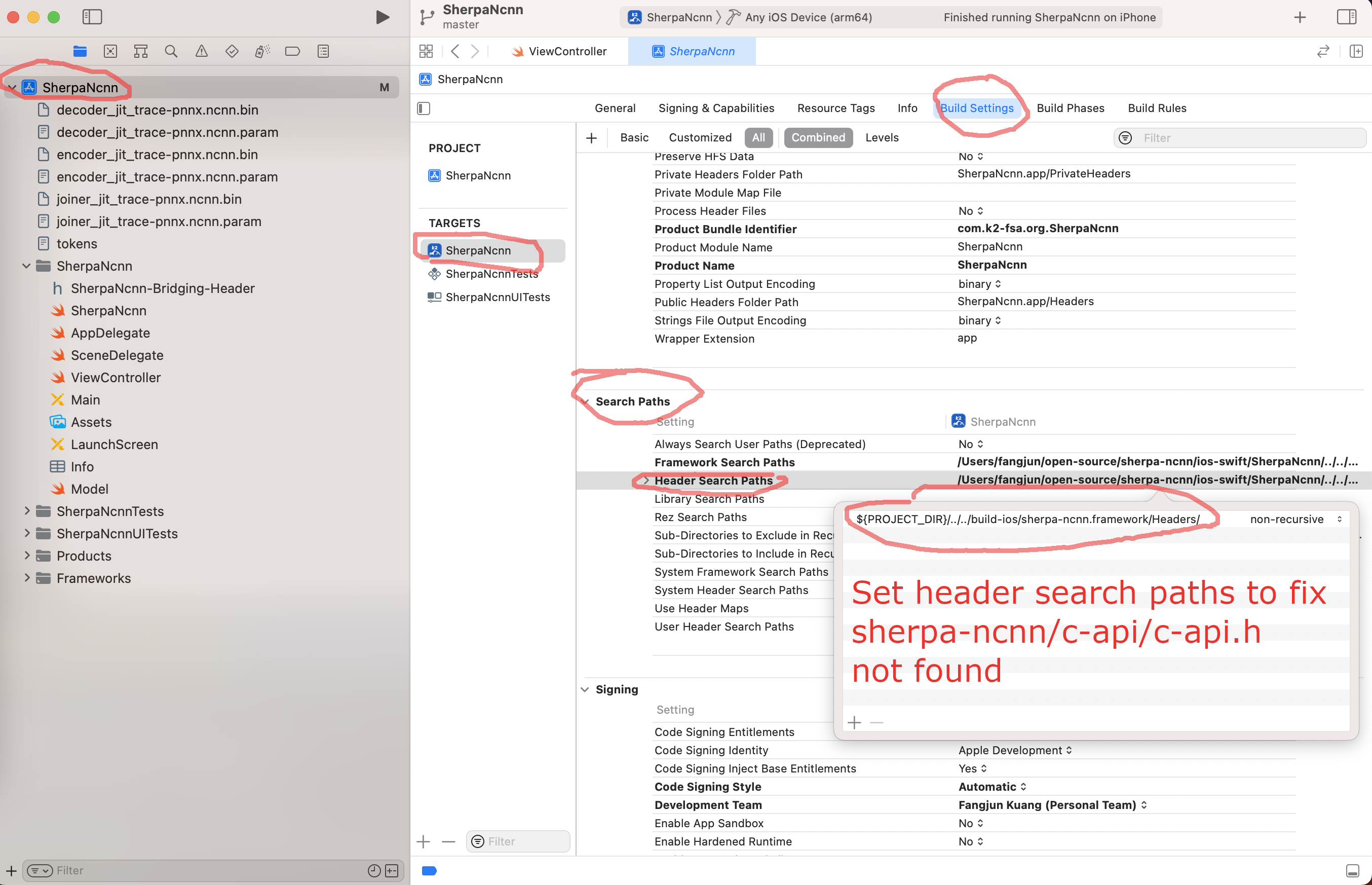Hide the project and targets list

[x=424, y=108]
